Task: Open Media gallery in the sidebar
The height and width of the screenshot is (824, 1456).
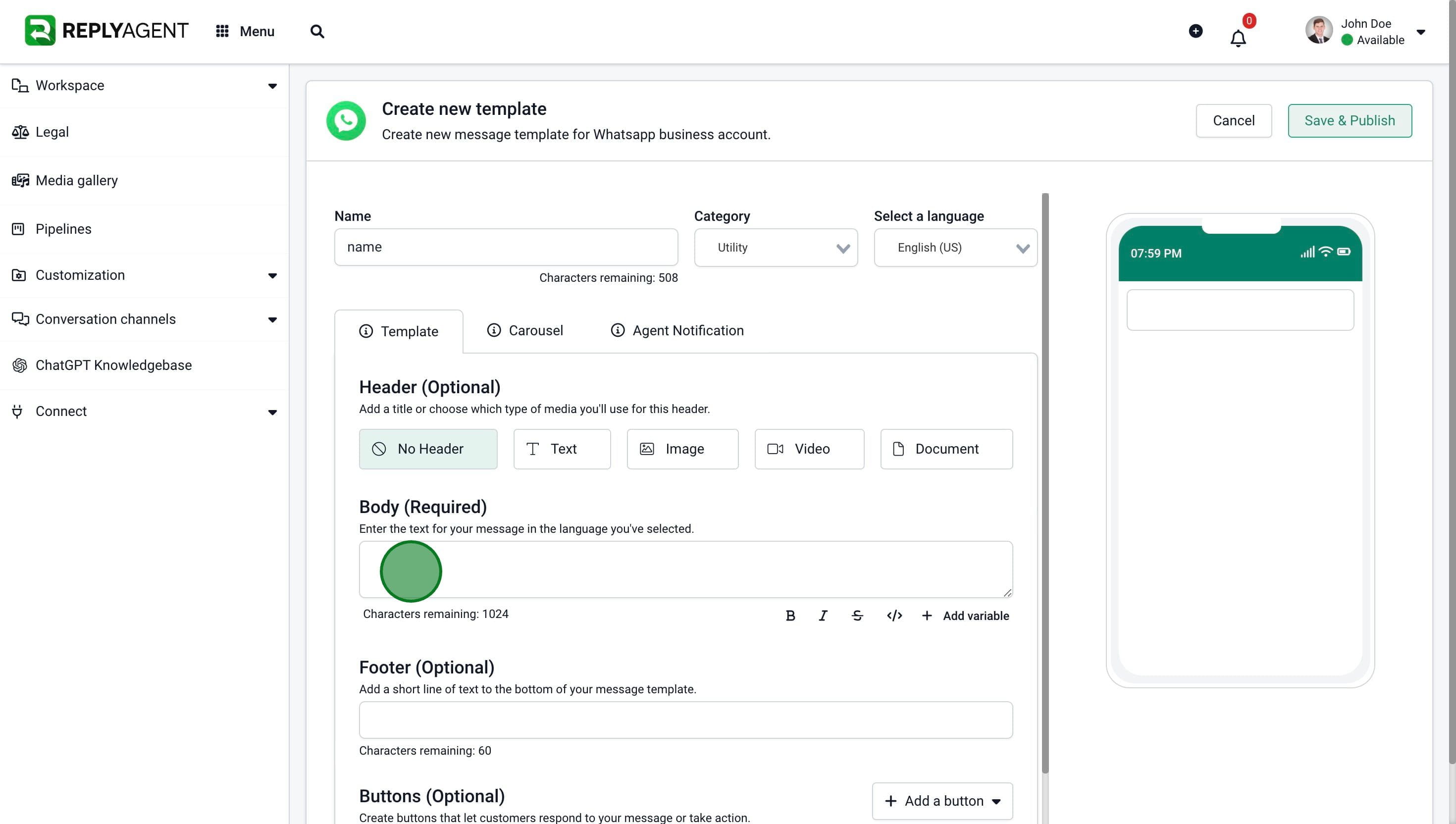Action: tap(144, 181)
